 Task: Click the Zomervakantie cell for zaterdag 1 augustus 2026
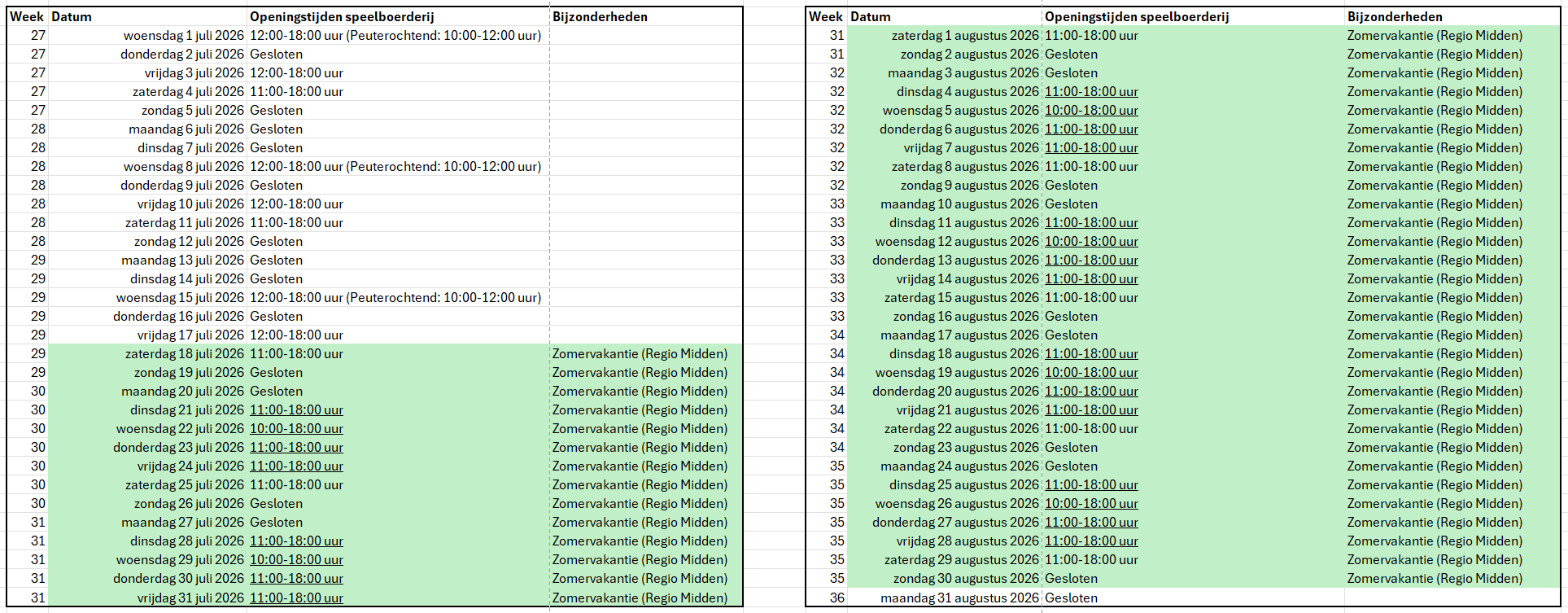1435,36
